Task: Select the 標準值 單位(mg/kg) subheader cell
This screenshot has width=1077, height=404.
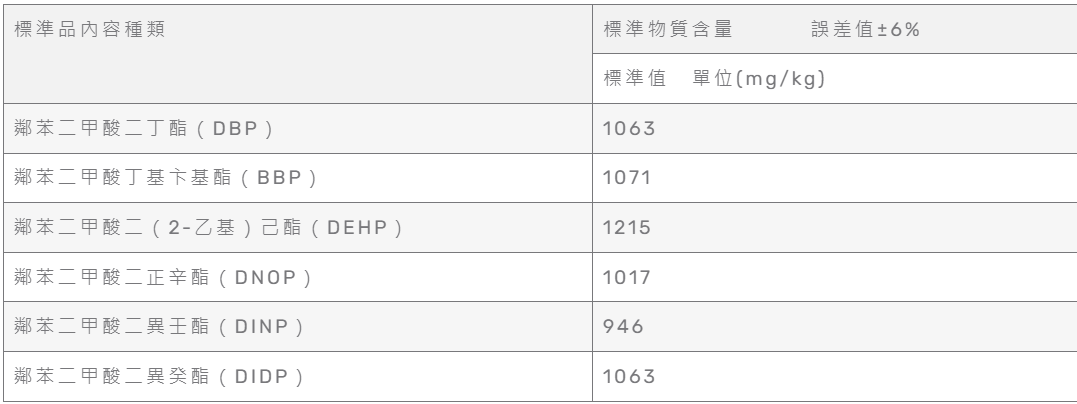Action: tap(835, 79)
